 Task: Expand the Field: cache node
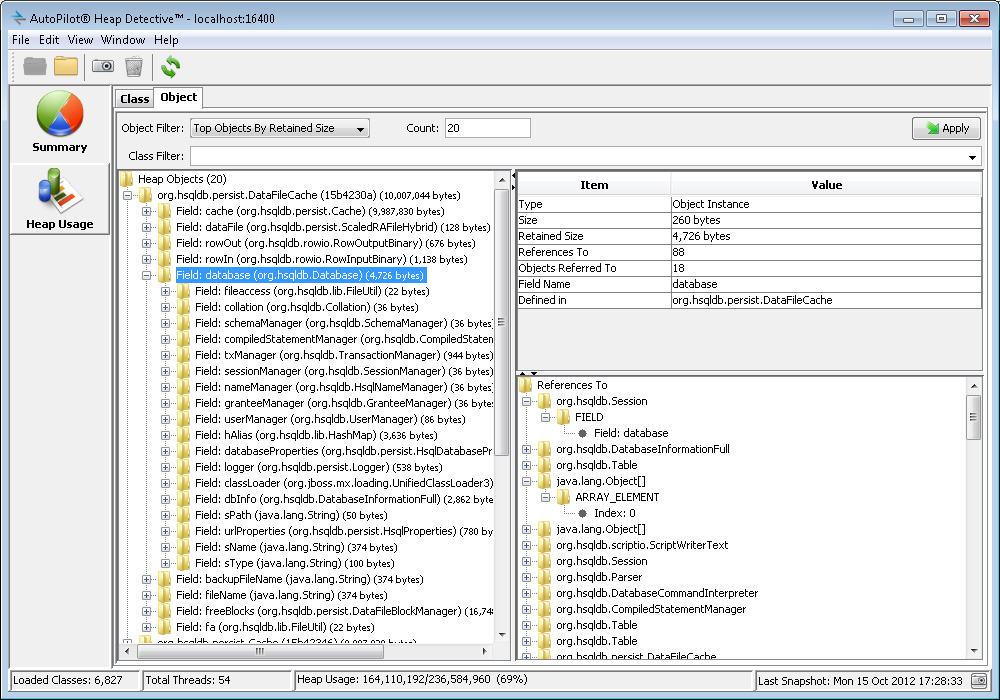coord(147,211)
